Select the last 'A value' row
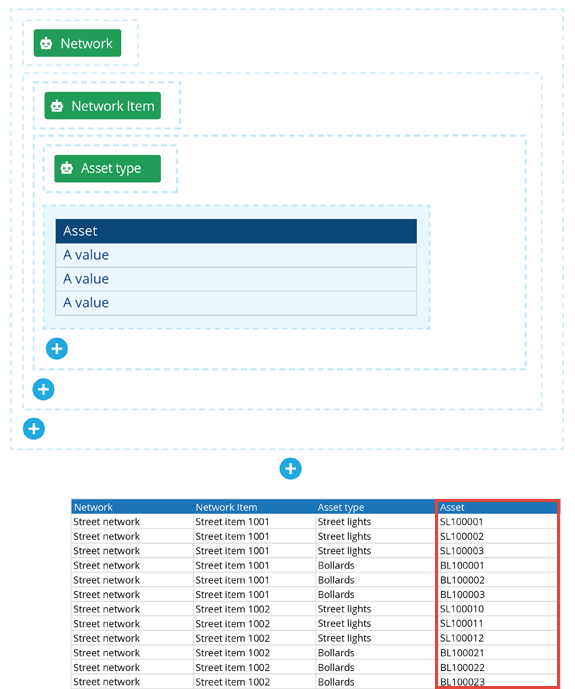Screen dimensions: 575x689 click(236, 303)
